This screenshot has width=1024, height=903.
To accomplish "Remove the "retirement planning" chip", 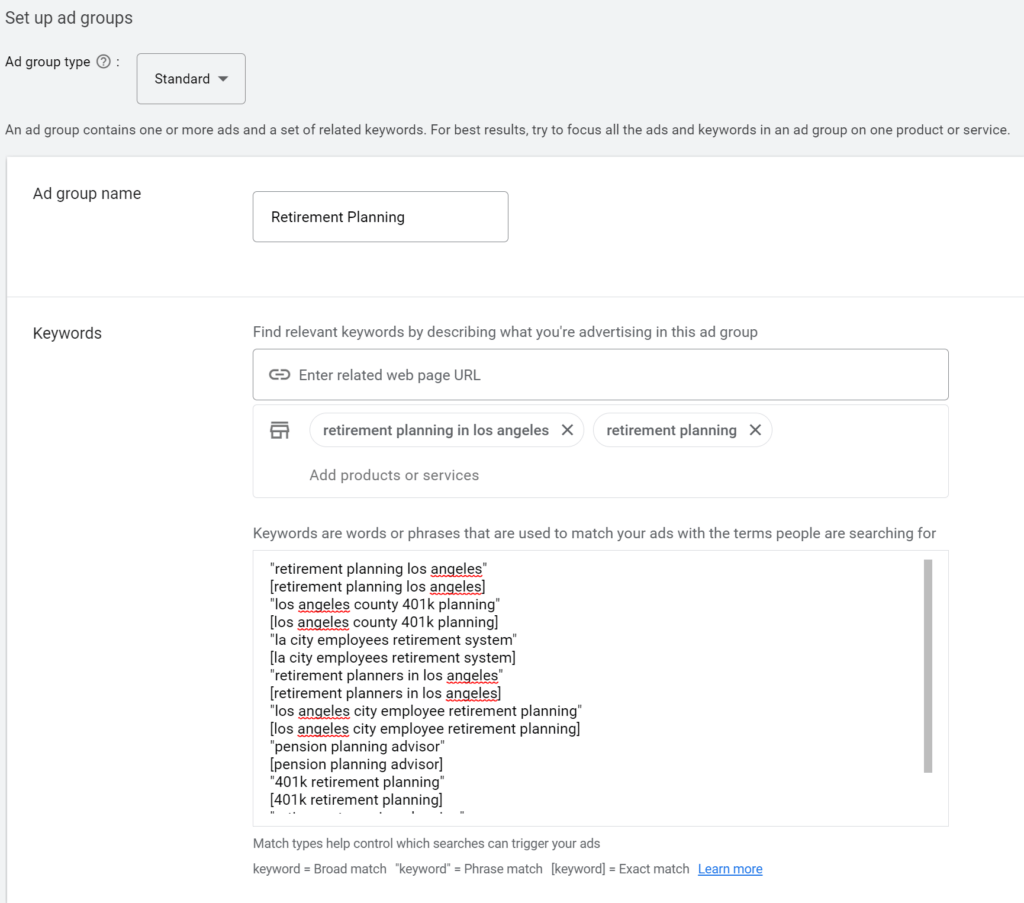I will tap(755, 430).
